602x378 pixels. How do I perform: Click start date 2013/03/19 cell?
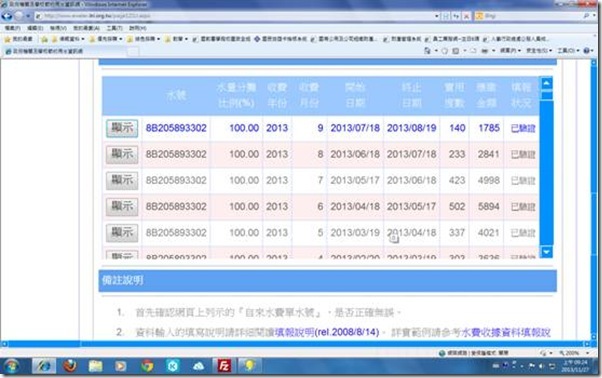coord(355,233)
